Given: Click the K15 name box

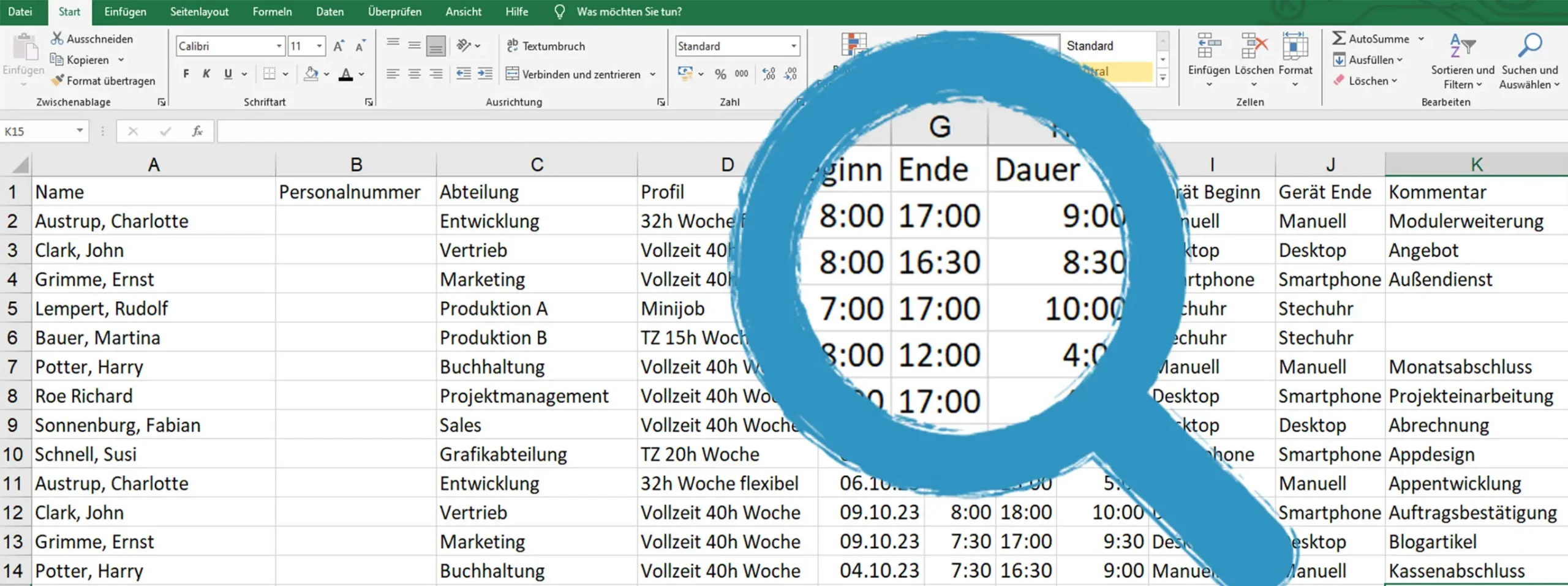Looking at the screenshot, I should pyautogui.click(x=37, y=130).
